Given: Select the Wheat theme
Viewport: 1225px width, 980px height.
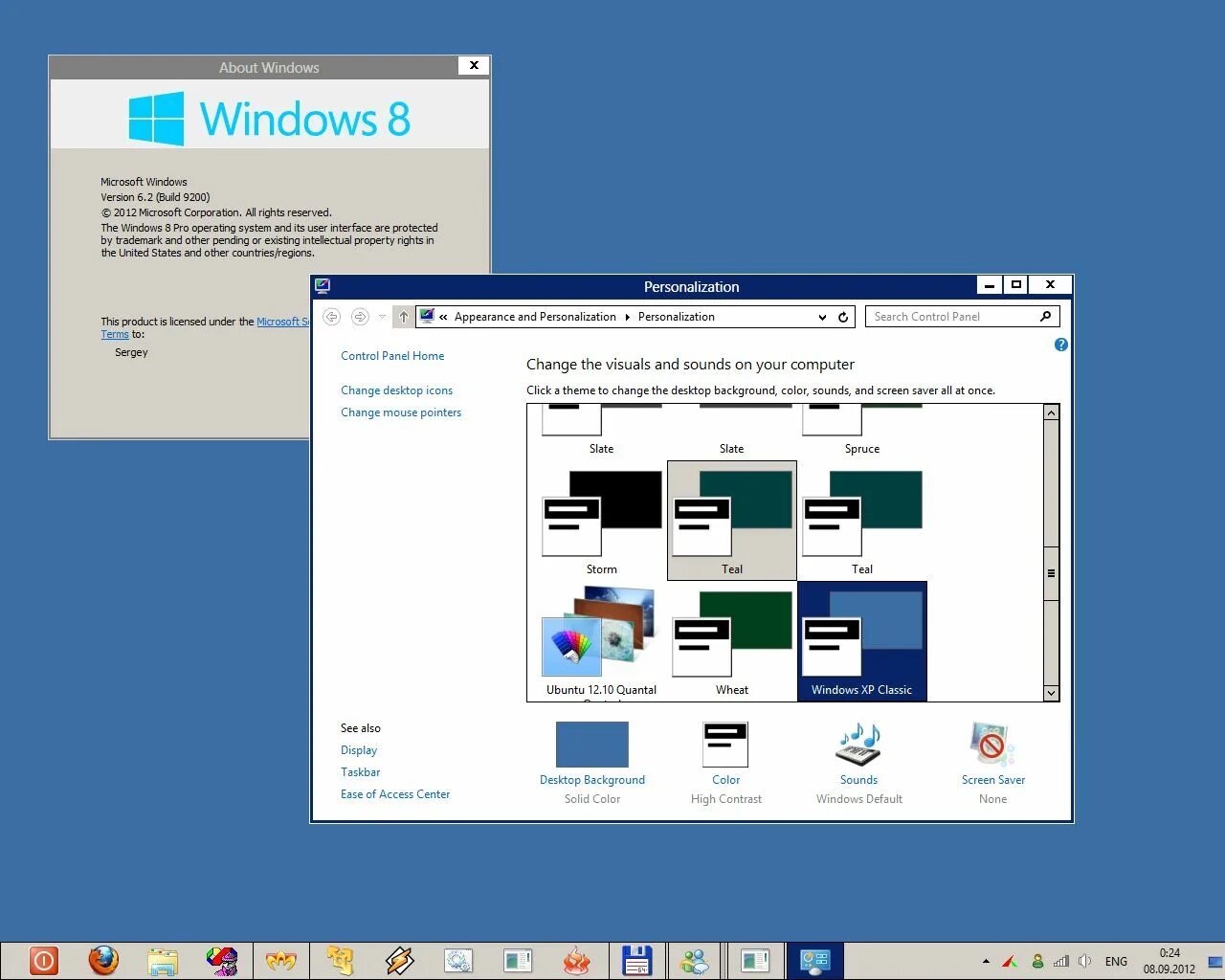Looking at the screenshot, I should pos(732,641).
